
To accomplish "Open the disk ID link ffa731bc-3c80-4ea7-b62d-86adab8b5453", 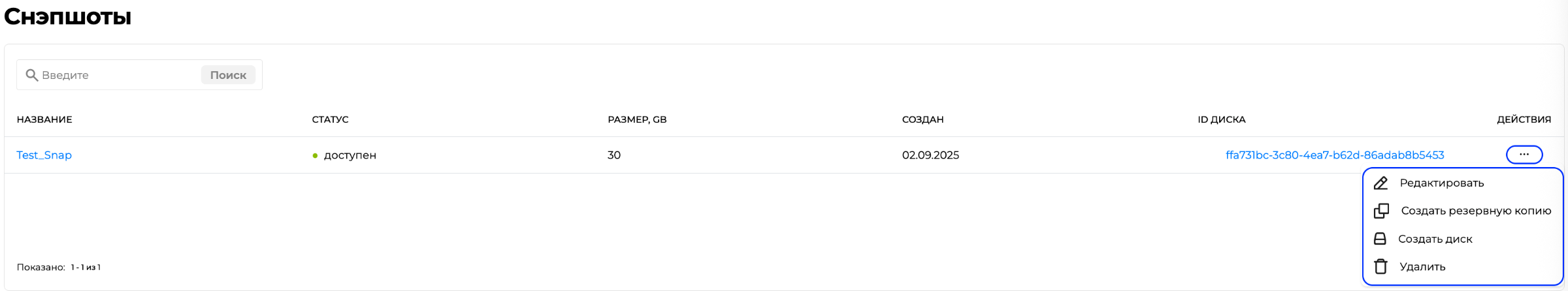I will coord(1334,155).
